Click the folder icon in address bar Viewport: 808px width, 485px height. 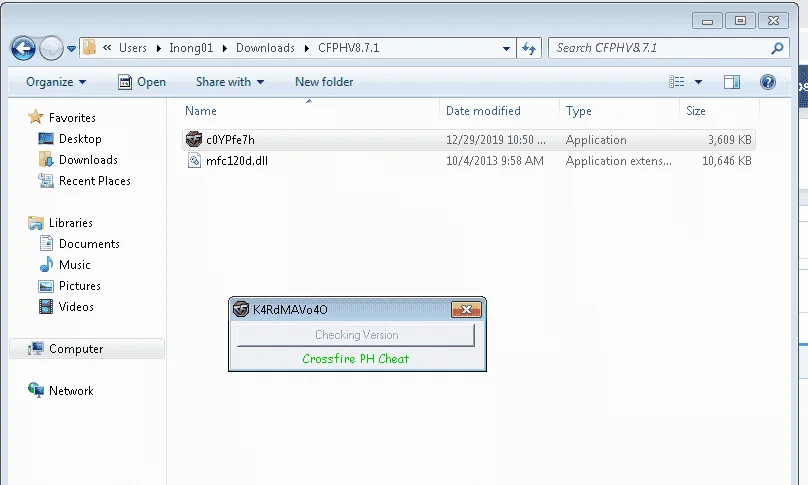90,47
